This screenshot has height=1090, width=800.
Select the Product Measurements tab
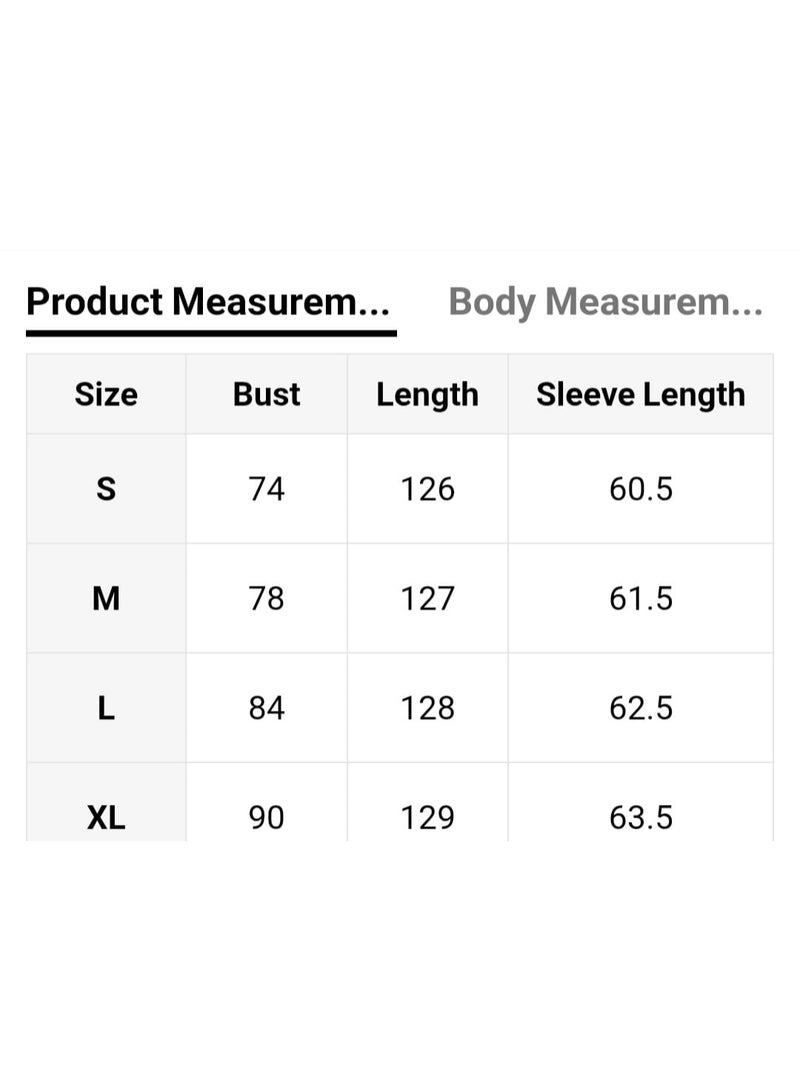coord(209,302)
